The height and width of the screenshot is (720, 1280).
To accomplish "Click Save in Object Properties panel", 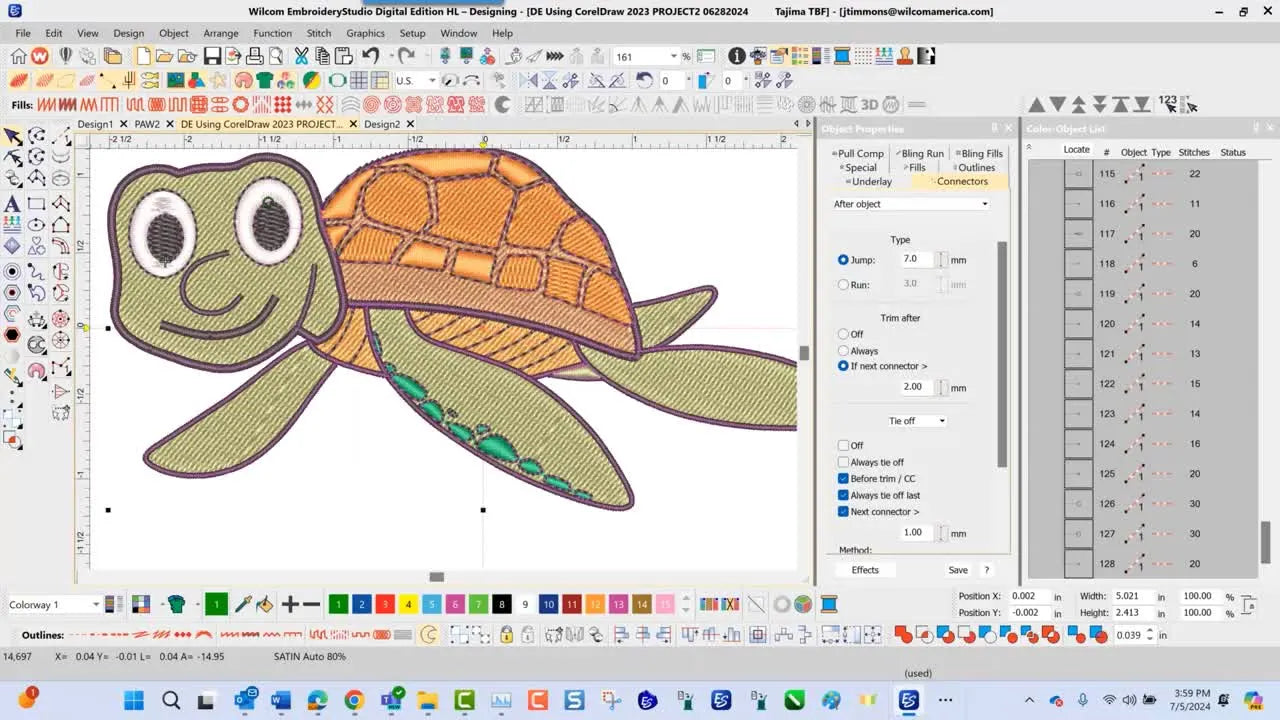I will [957, 570].
